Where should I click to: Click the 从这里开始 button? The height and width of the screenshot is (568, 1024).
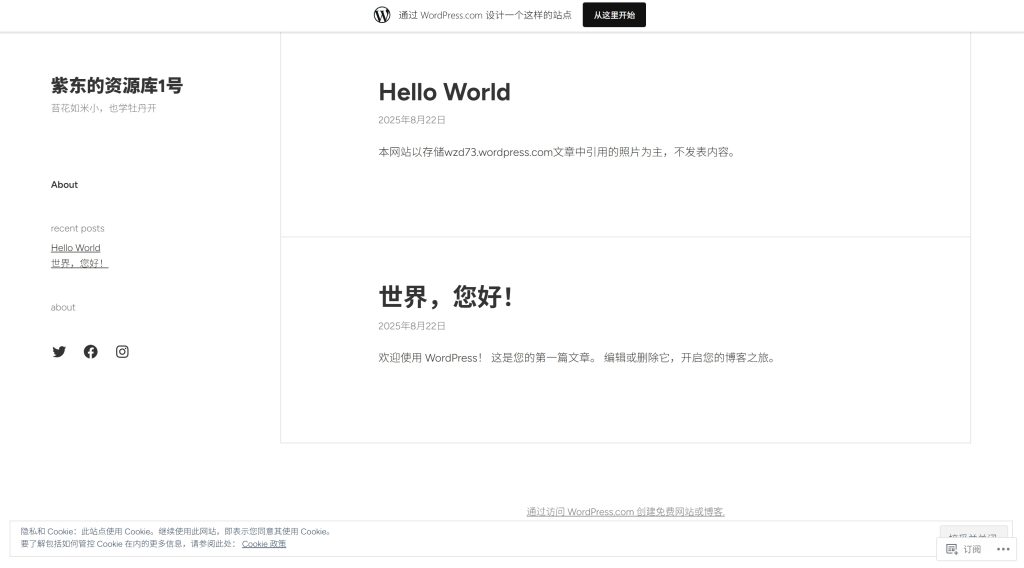pos(614,15)
